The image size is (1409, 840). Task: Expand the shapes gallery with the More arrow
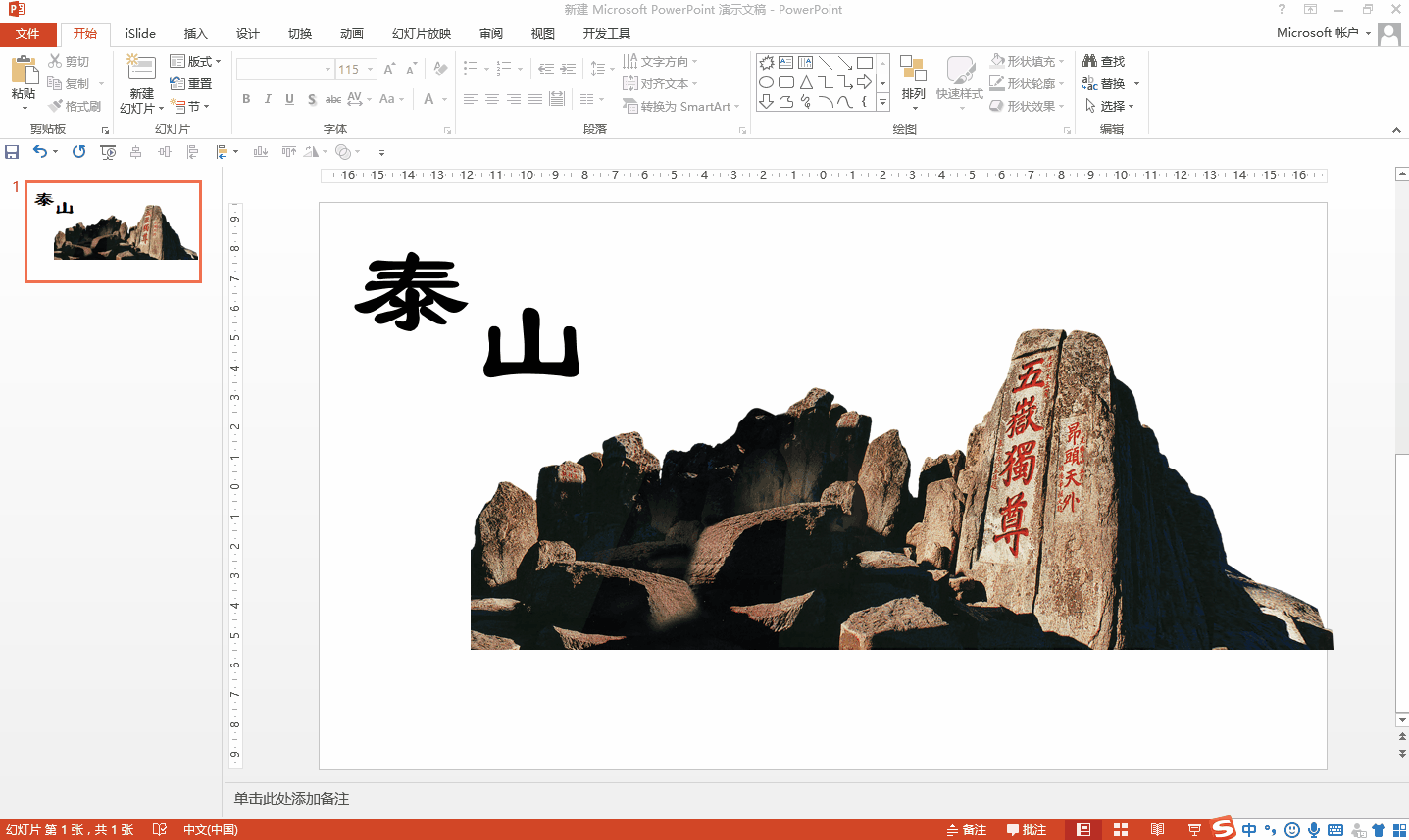[x=882, y=103]
